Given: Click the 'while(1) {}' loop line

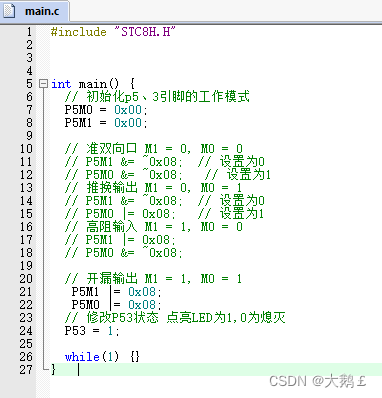Looking at the screenshot, I should (102, 357).
